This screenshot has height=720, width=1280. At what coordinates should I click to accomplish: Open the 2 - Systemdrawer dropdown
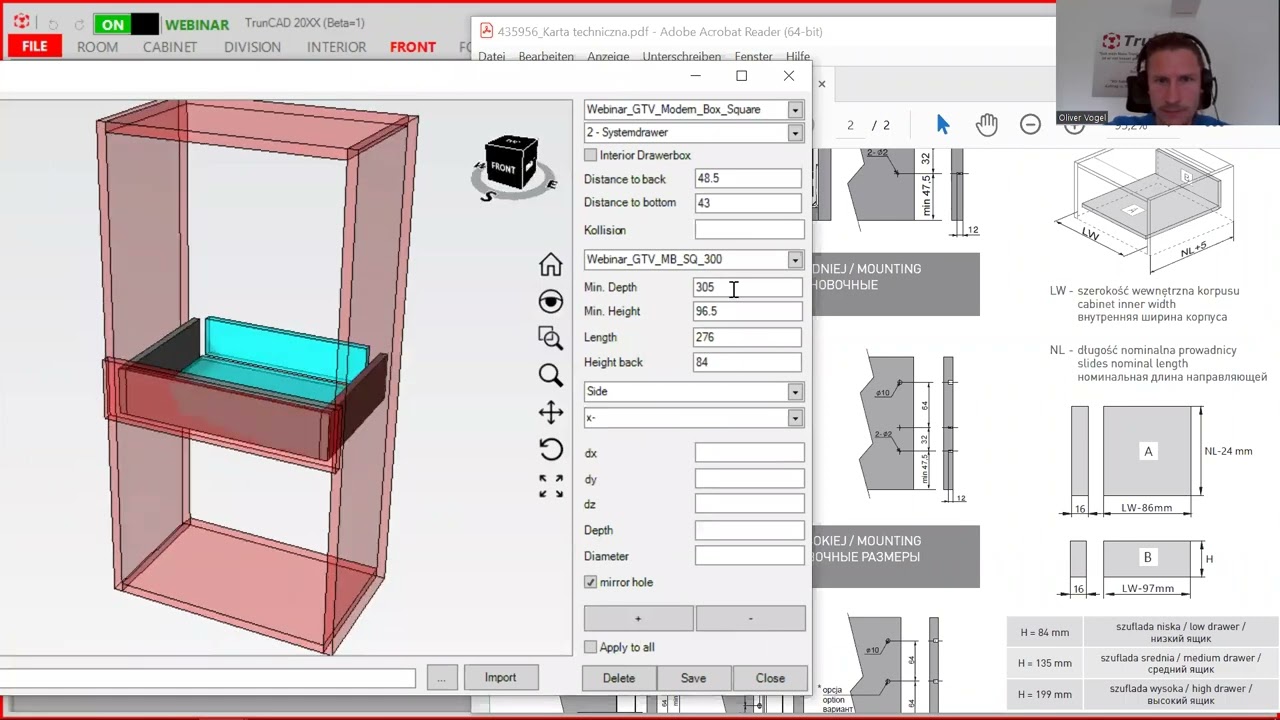click(795, 133)
